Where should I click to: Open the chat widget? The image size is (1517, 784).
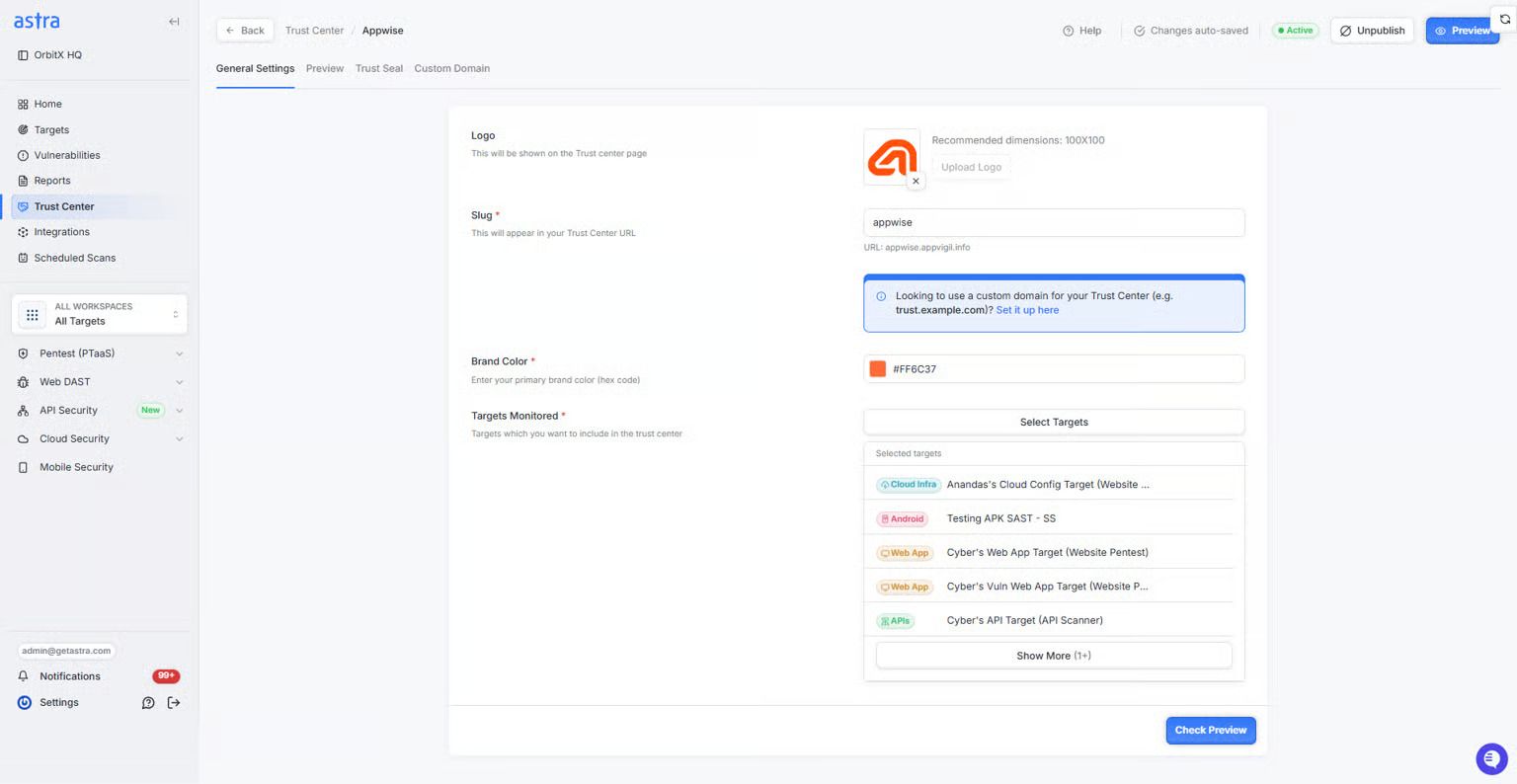point(1491,758)
